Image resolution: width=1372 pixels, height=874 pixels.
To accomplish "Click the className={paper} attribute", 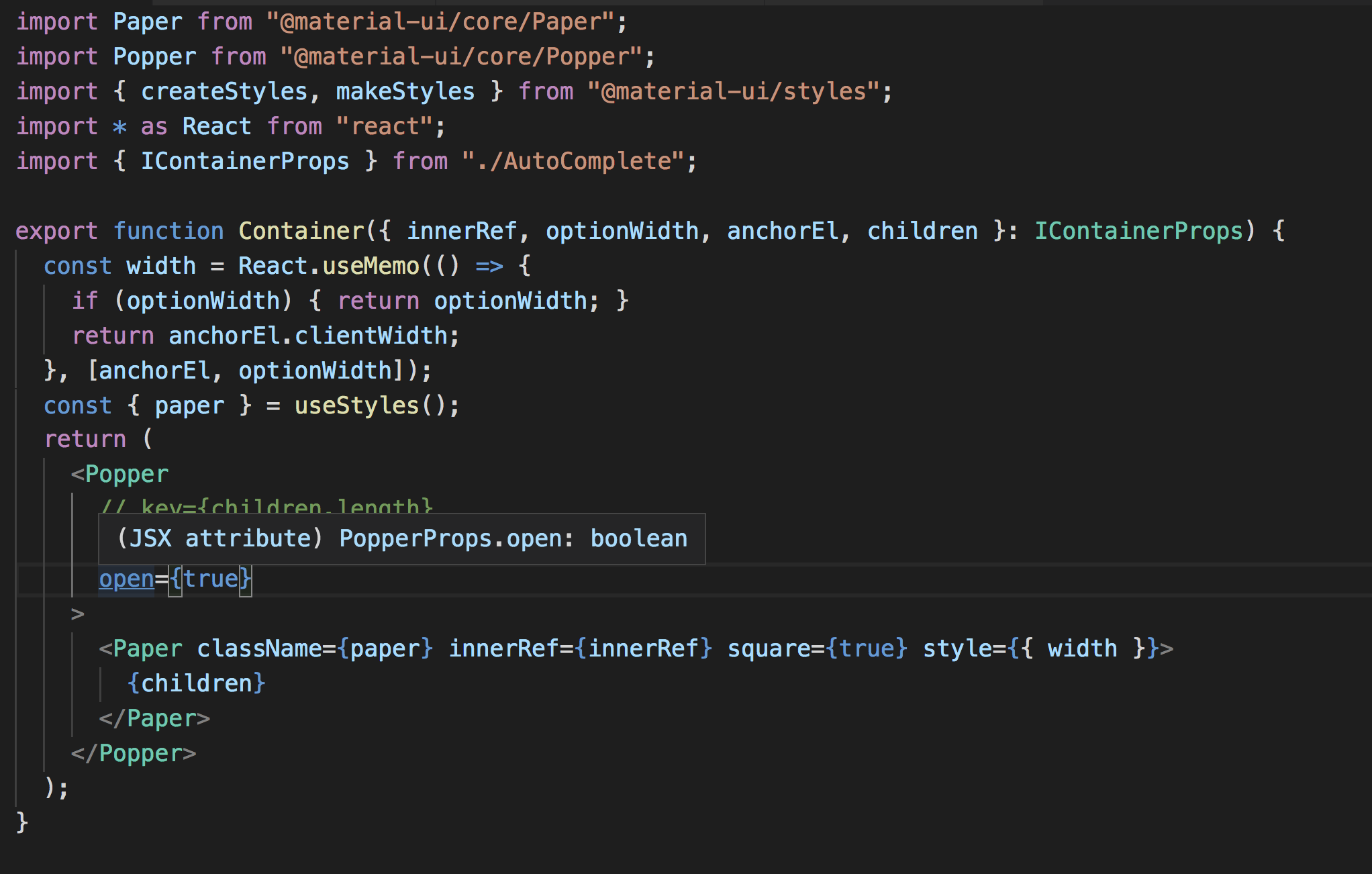I will pyautogui.click(x=314, y=648).
